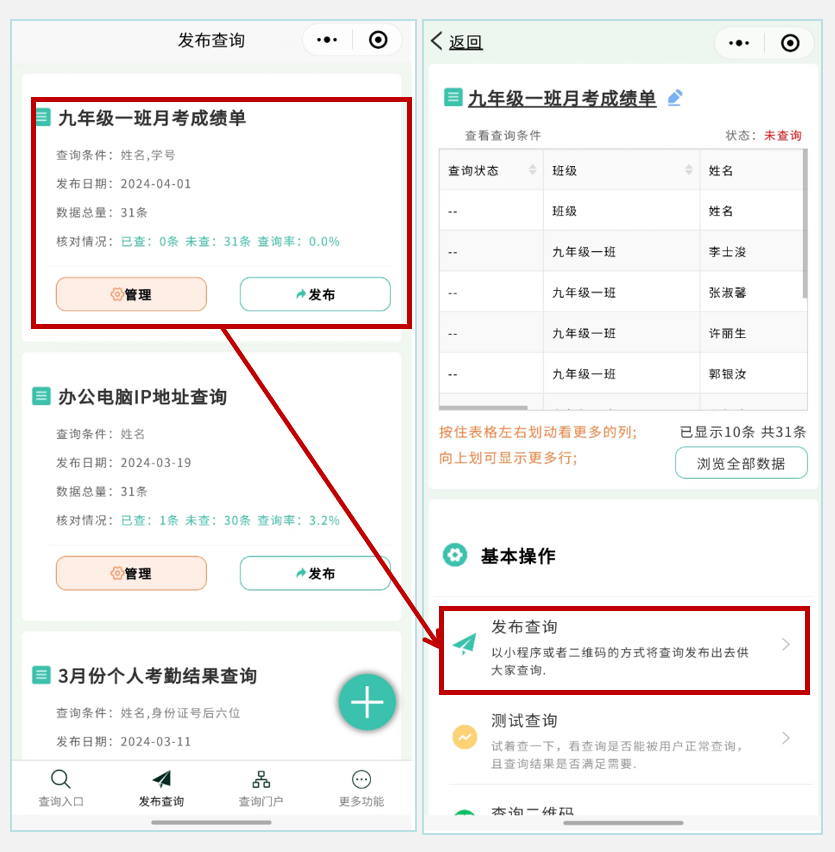The height and width of the screenshot is (852, 835).
Task: Expand 测试查询 row chevron
Action: click(x=786, y=738)
